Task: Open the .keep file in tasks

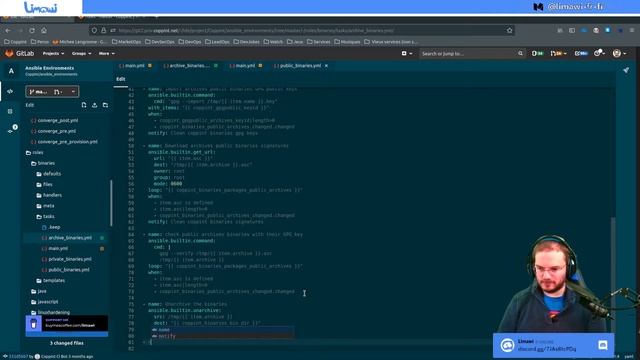Action: click(51, 227)
